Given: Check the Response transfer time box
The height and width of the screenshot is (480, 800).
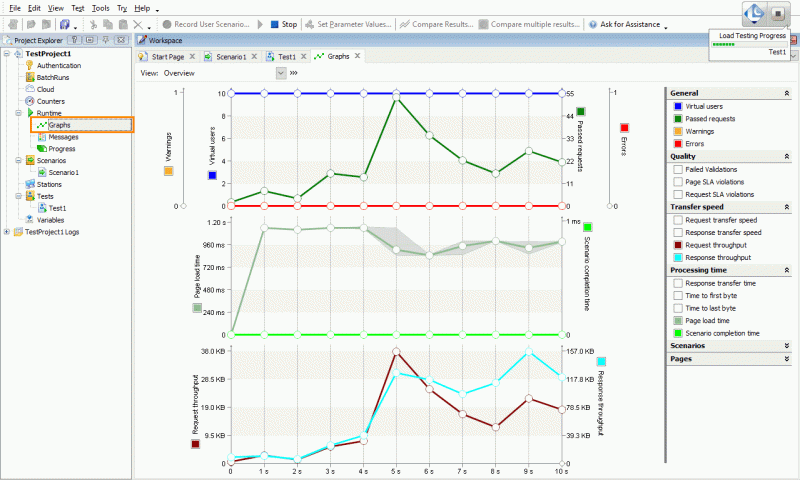Looking at the screenshot, I should click(678, 283).
